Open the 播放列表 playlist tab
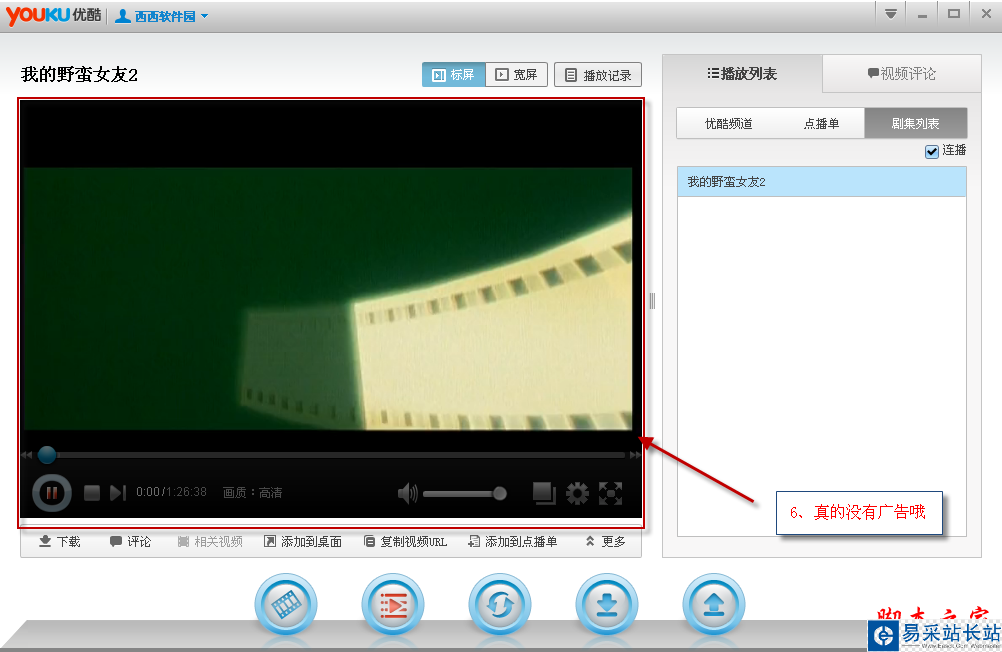The width and height of the screenshot is (1002, 652). tap(742, 74)
